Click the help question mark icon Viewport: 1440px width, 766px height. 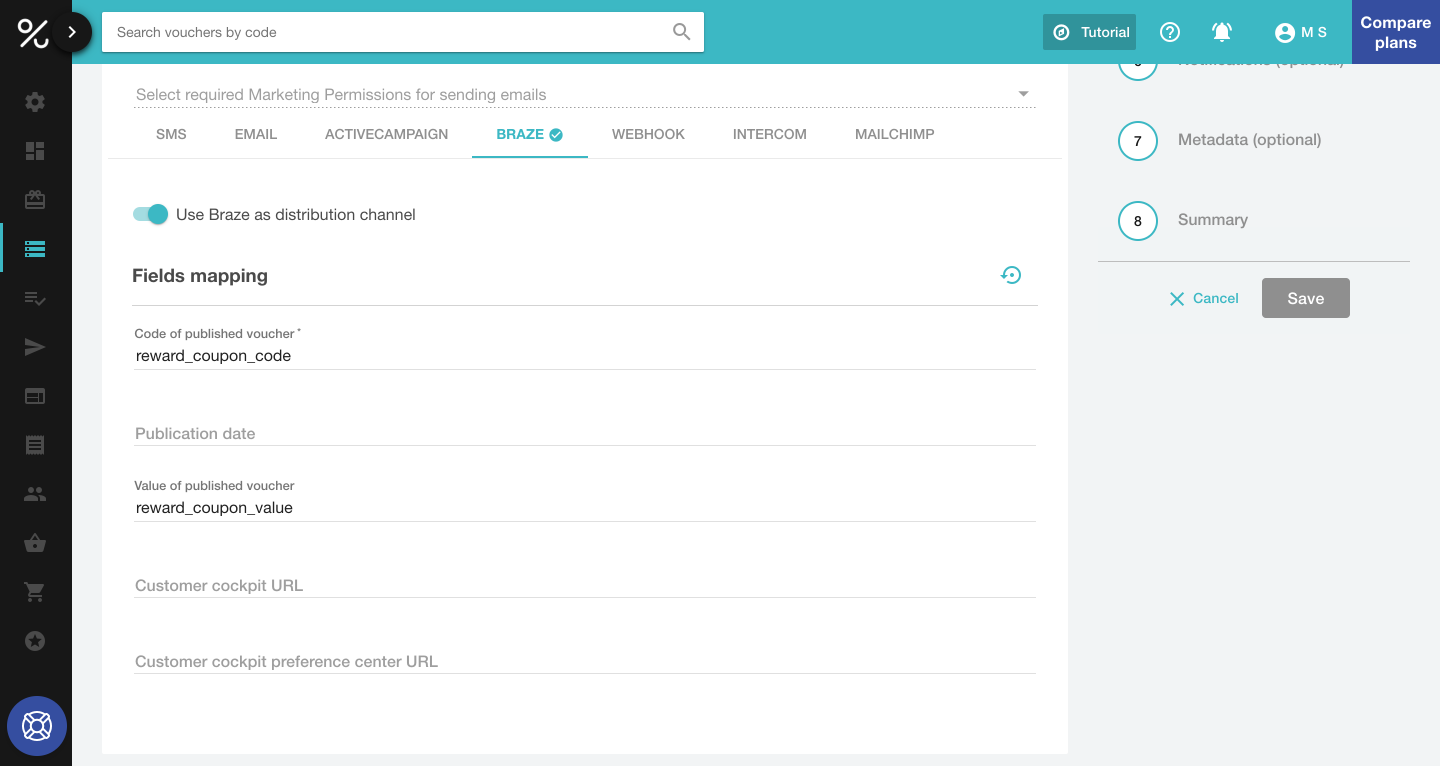[x=1170, y=32]
